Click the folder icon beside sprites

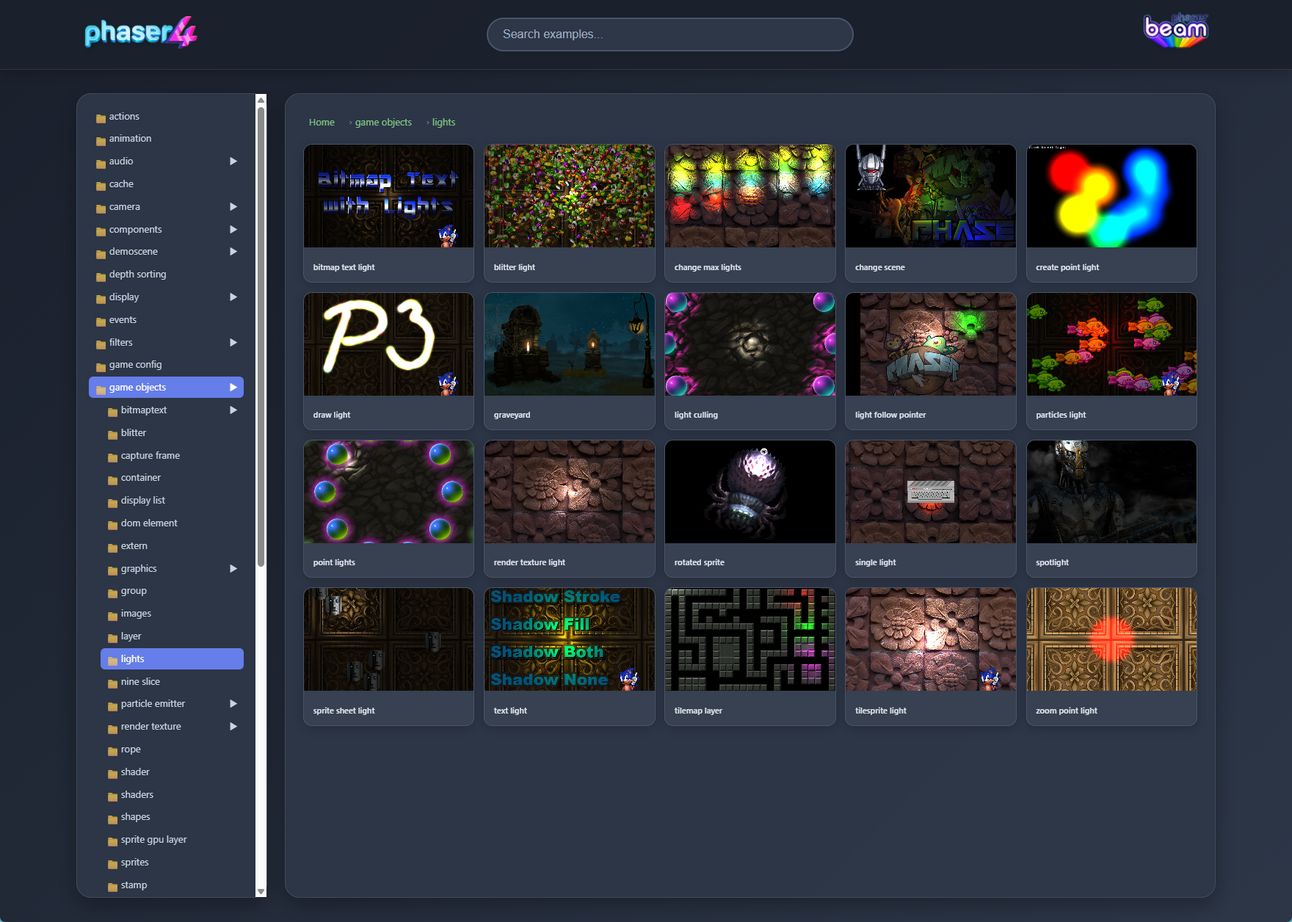(112, 864)
